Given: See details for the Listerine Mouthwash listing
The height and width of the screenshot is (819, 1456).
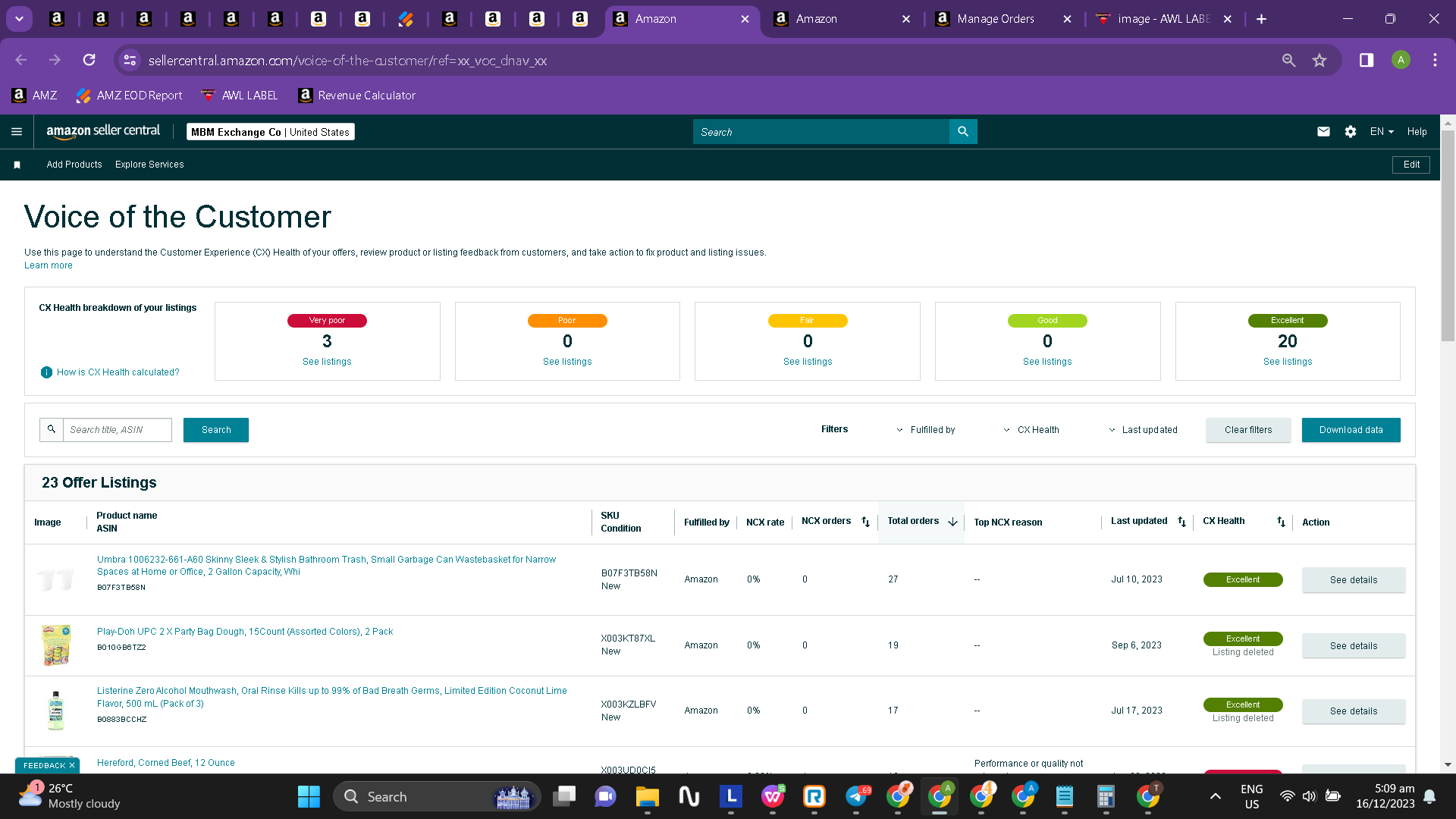Looking at the screenshot, I should click(x=1354, y=711).
